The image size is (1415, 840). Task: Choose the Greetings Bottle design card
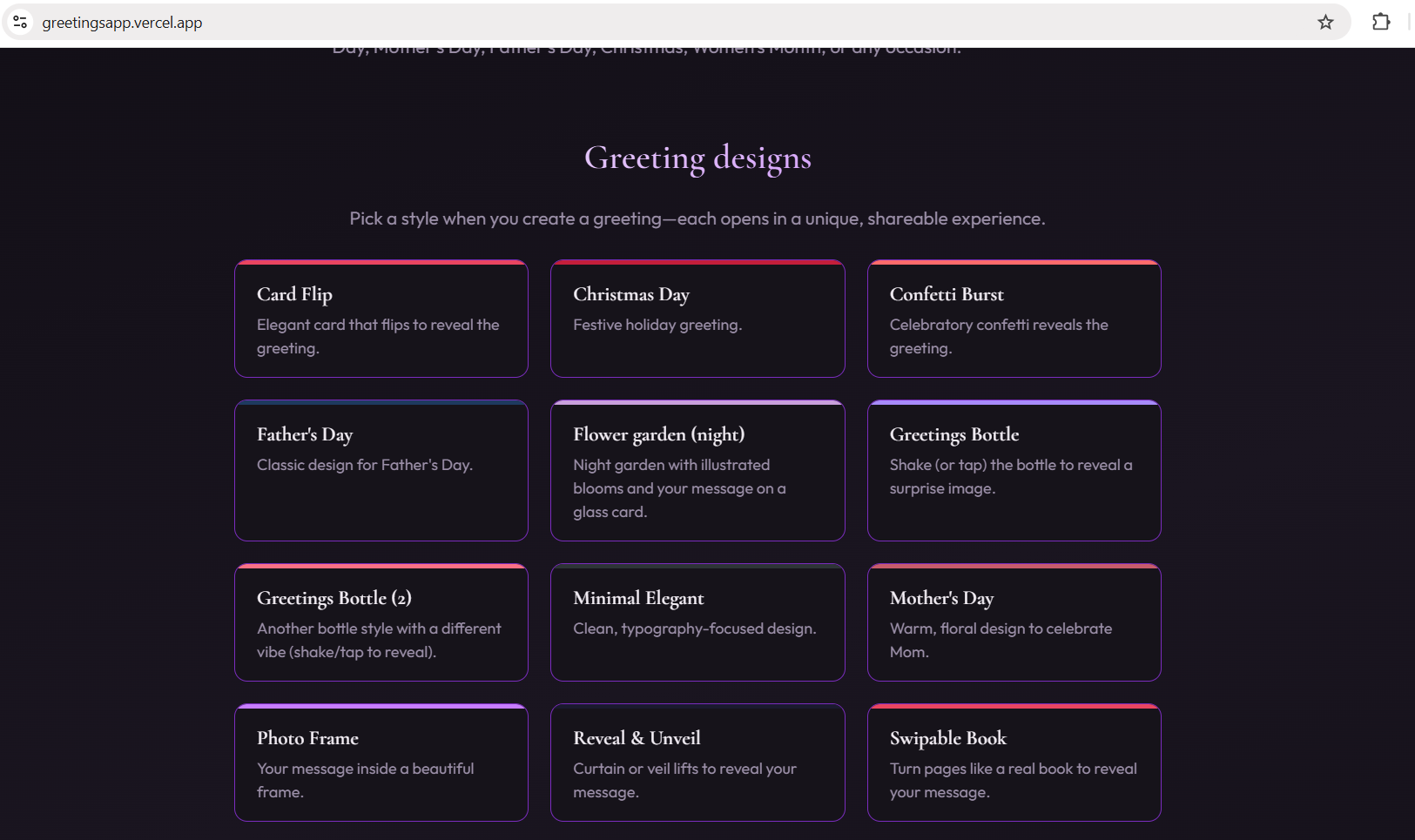point(1014,471)
